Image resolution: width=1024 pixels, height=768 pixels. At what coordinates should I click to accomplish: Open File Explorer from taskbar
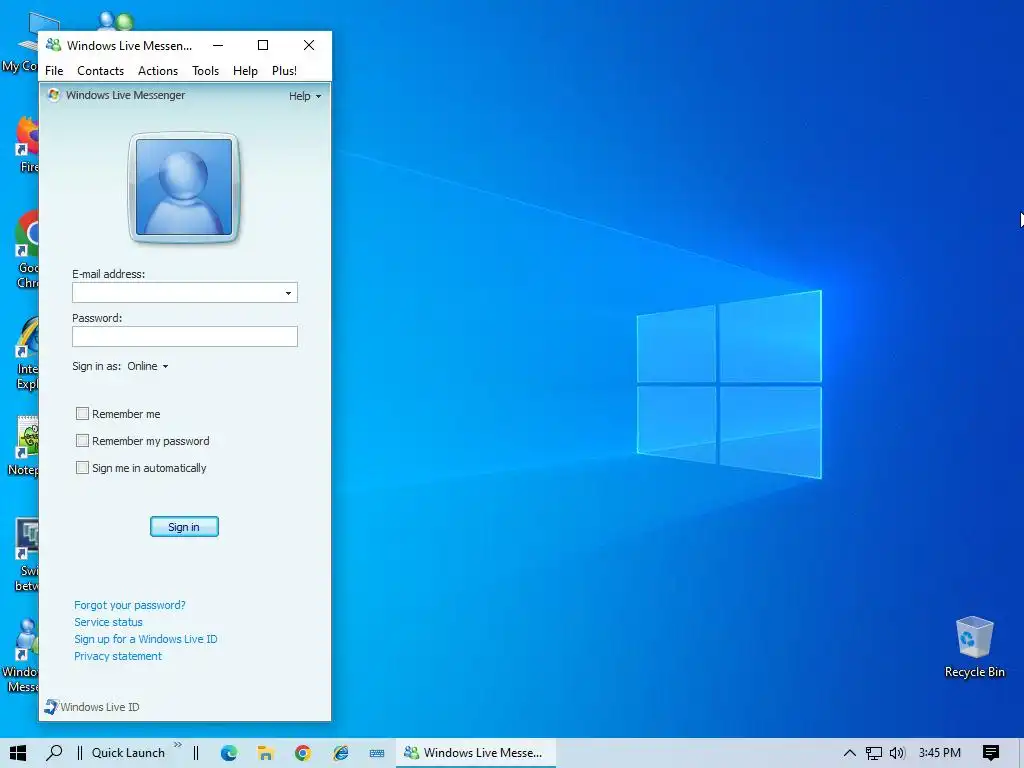point(265,753)
